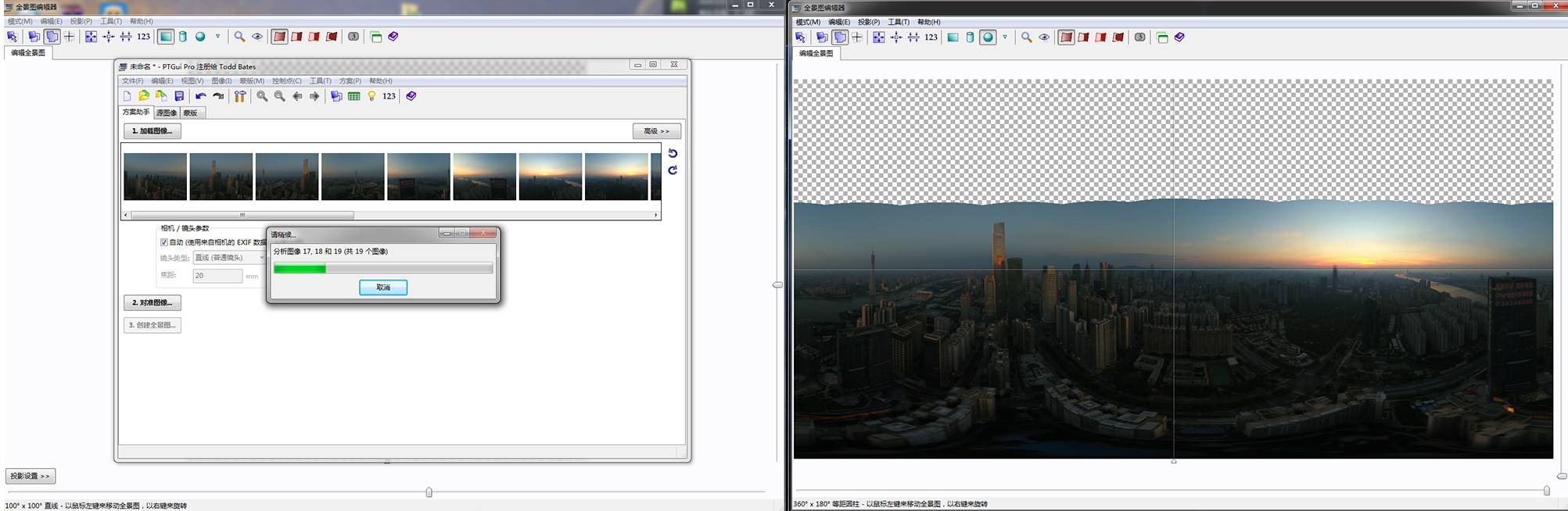Rotate images clockwise using the lower rotate arrow

673,170
